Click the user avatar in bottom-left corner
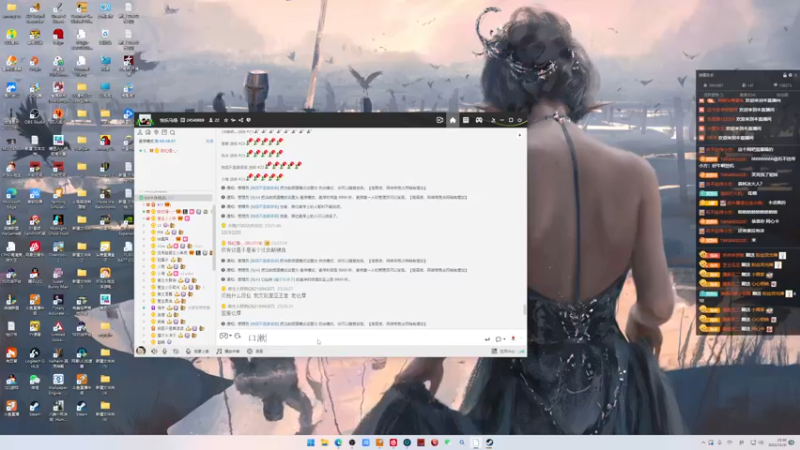Viewport: 800px width, 450px height. [x=141, y=351]
